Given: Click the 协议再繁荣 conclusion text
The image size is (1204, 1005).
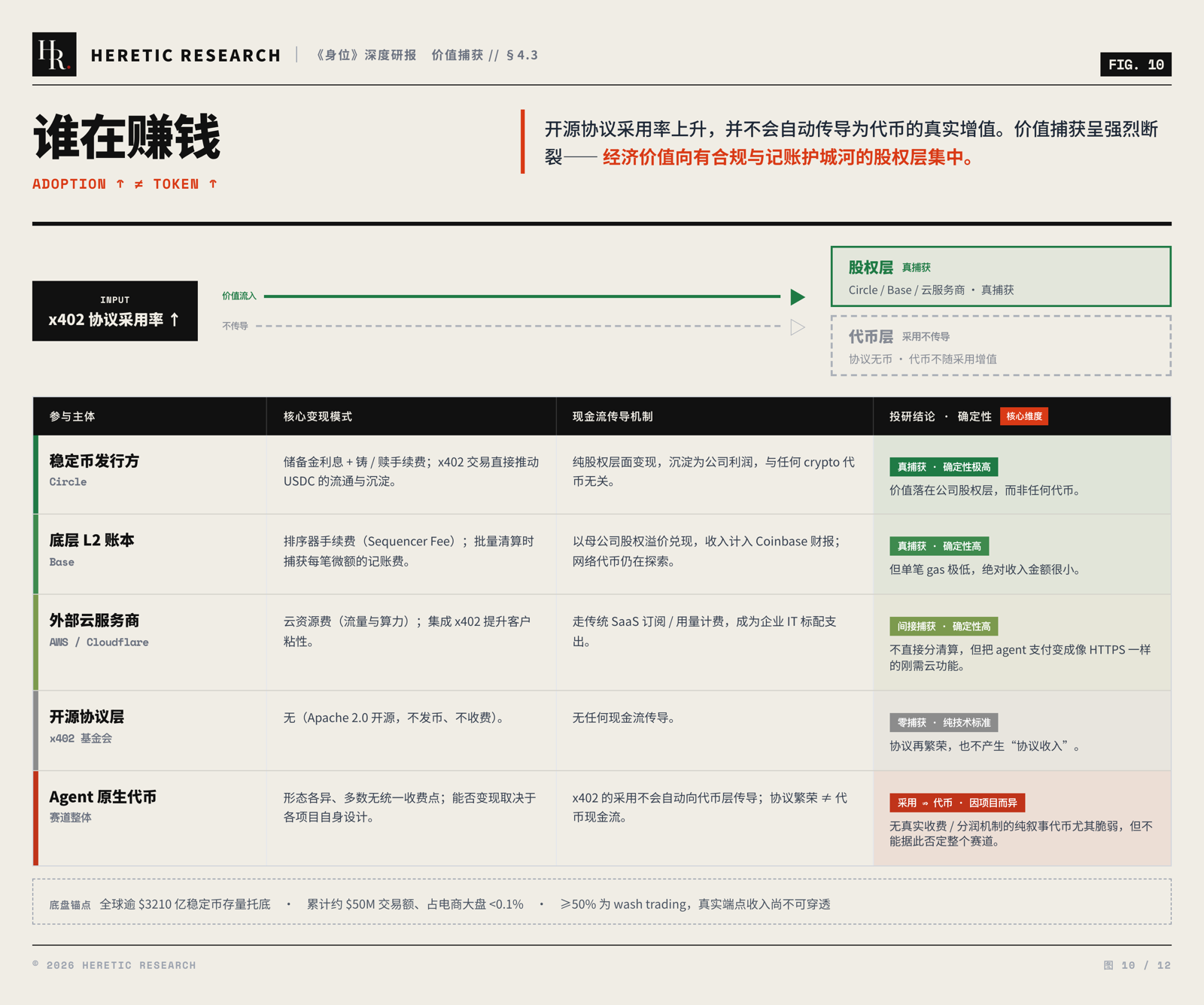Looking at the screenshot, I should click(987, 746).
